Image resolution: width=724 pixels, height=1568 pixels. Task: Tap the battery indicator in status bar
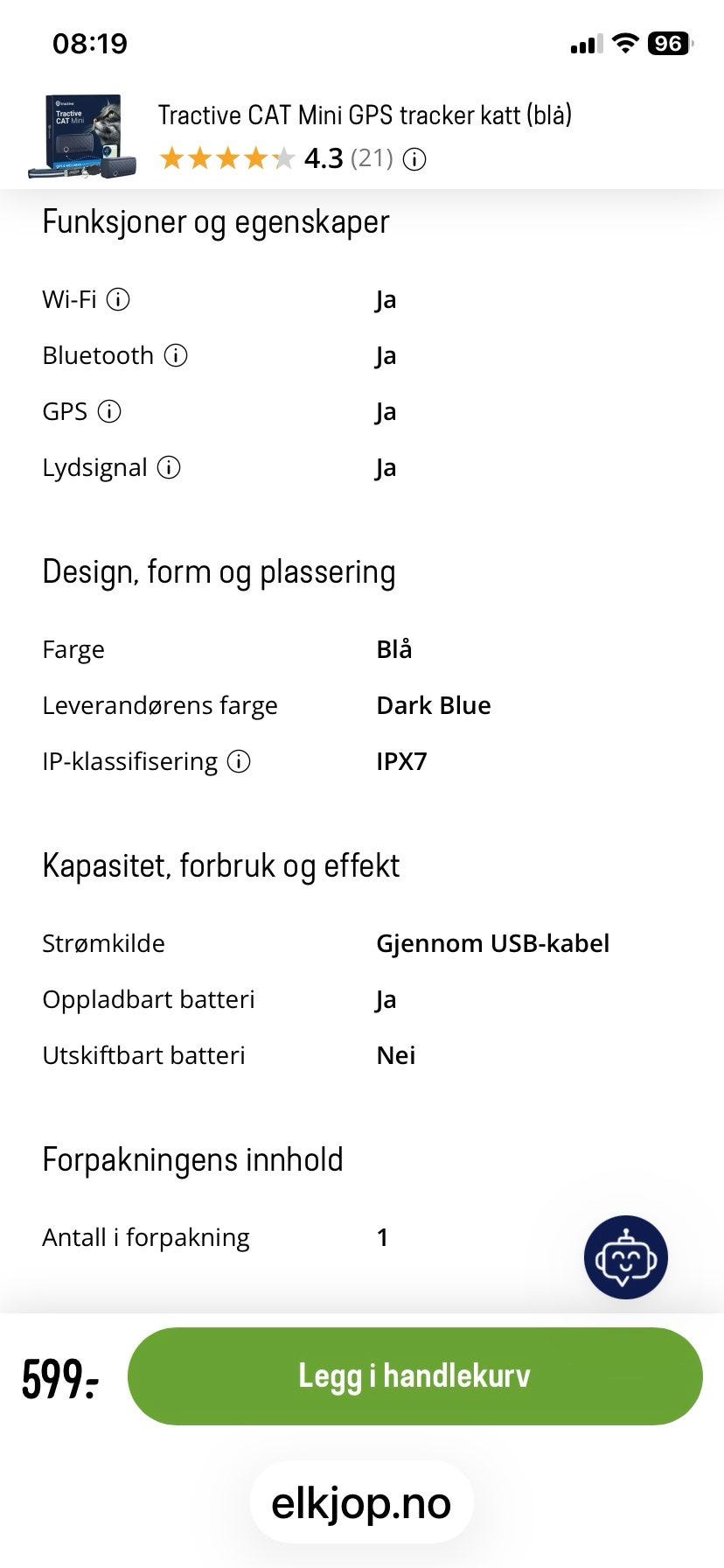(670, 44)
